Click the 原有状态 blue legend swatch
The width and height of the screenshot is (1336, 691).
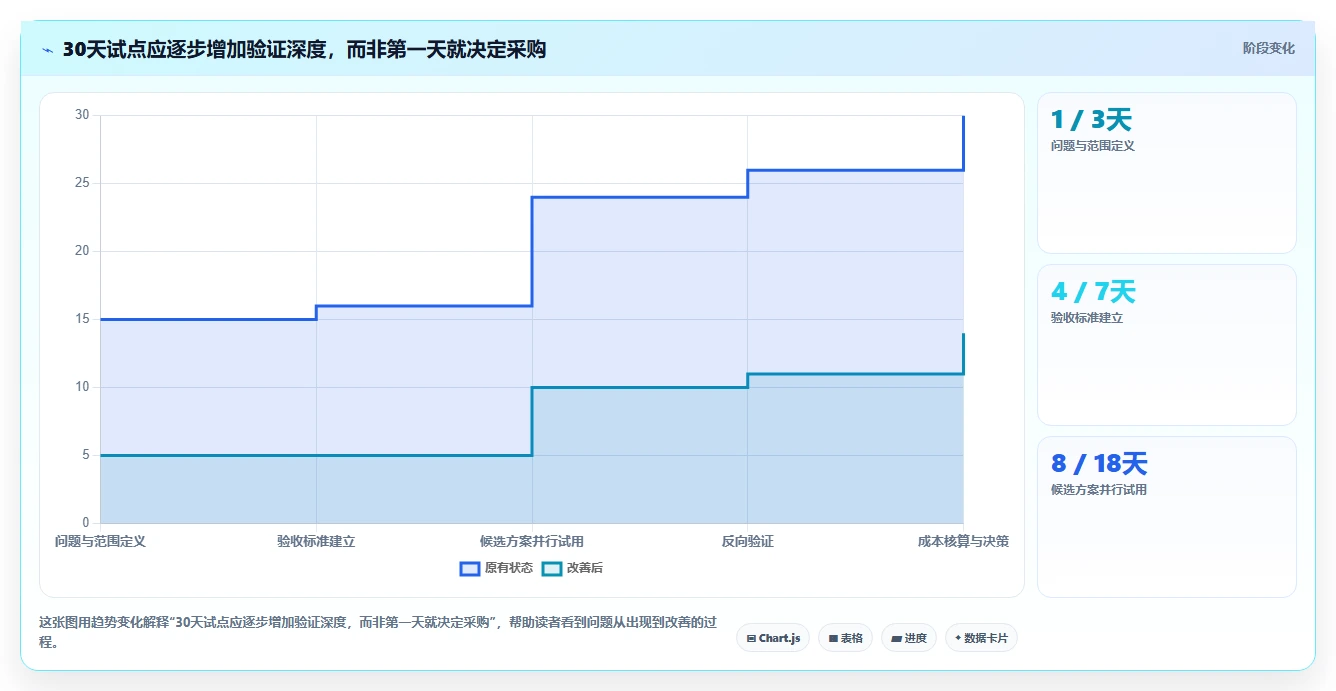click(470, 568)
